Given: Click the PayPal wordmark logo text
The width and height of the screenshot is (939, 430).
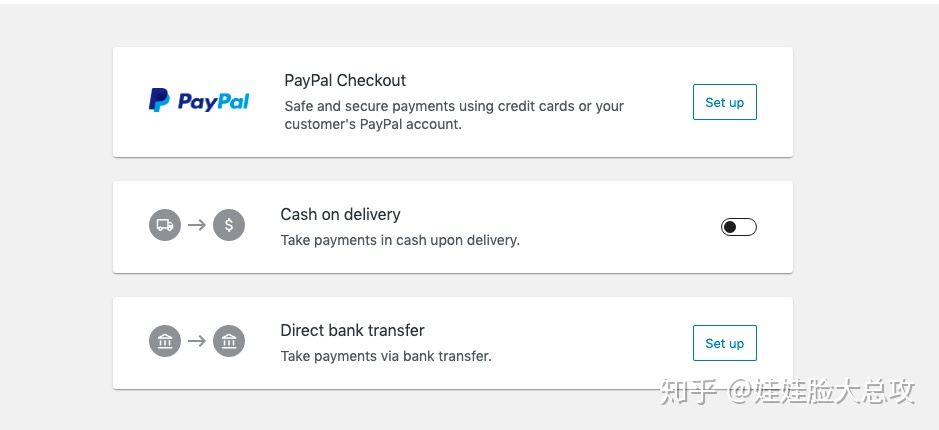Looking at the screenshot, I should [x=213, y=102].
